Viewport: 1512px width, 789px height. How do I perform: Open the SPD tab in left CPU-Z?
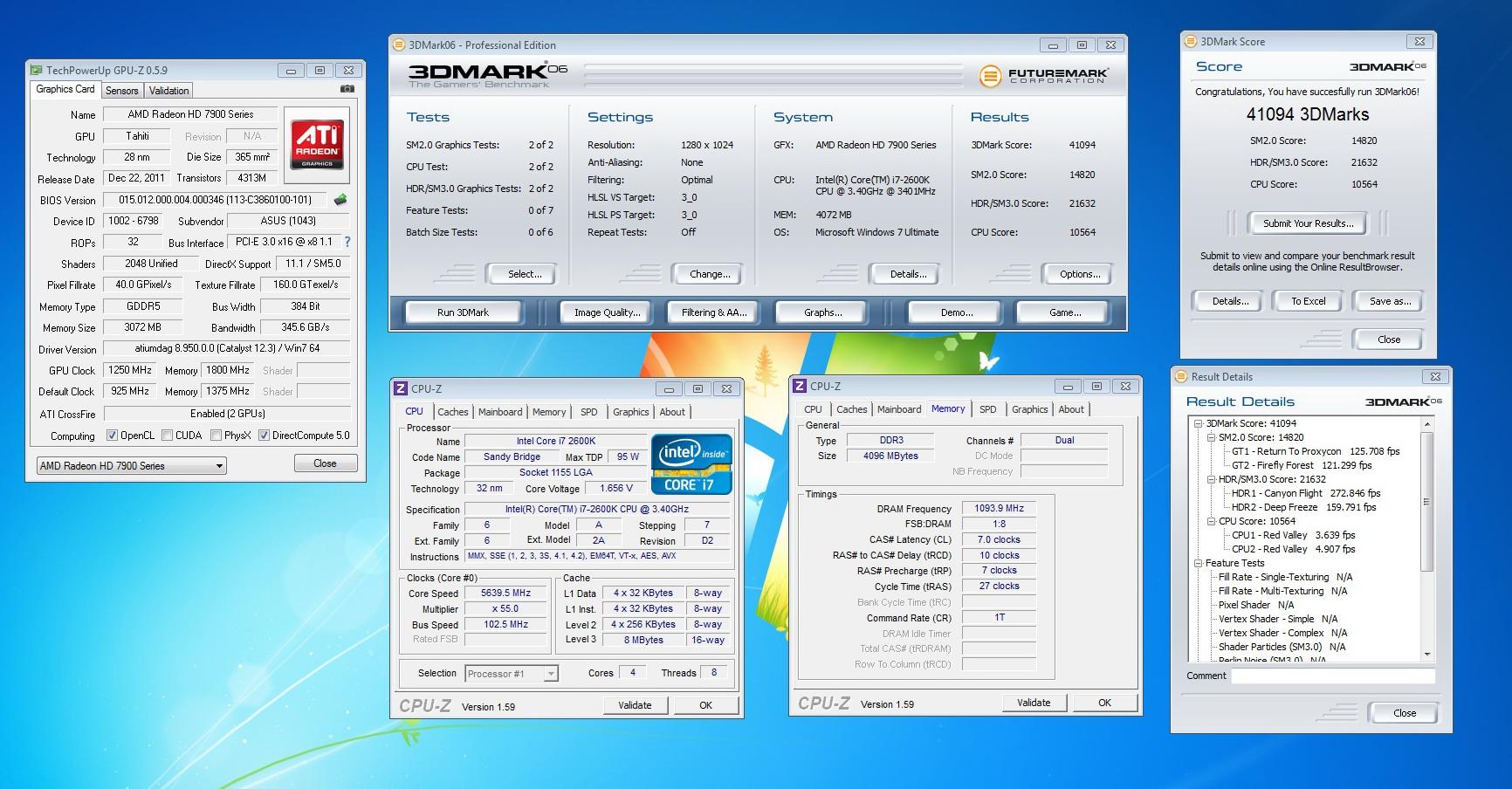[x=589, y=412]
